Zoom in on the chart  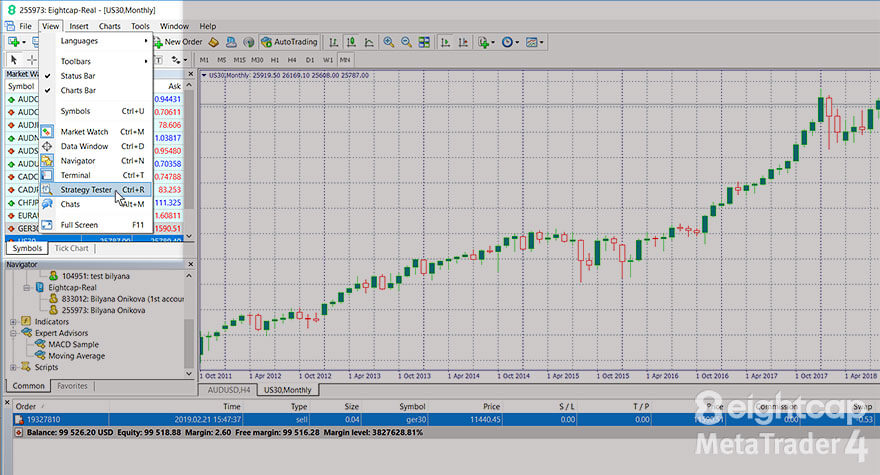(388, 42)
